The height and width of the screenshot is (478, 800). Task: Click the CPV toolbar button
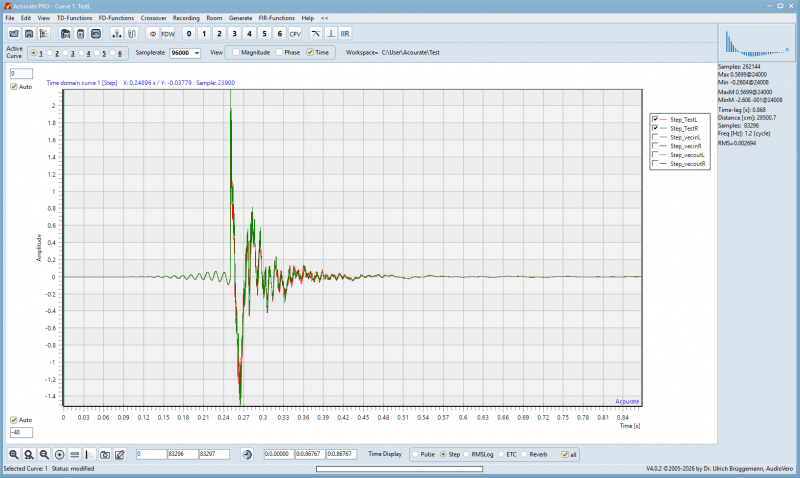coord(295,34)
